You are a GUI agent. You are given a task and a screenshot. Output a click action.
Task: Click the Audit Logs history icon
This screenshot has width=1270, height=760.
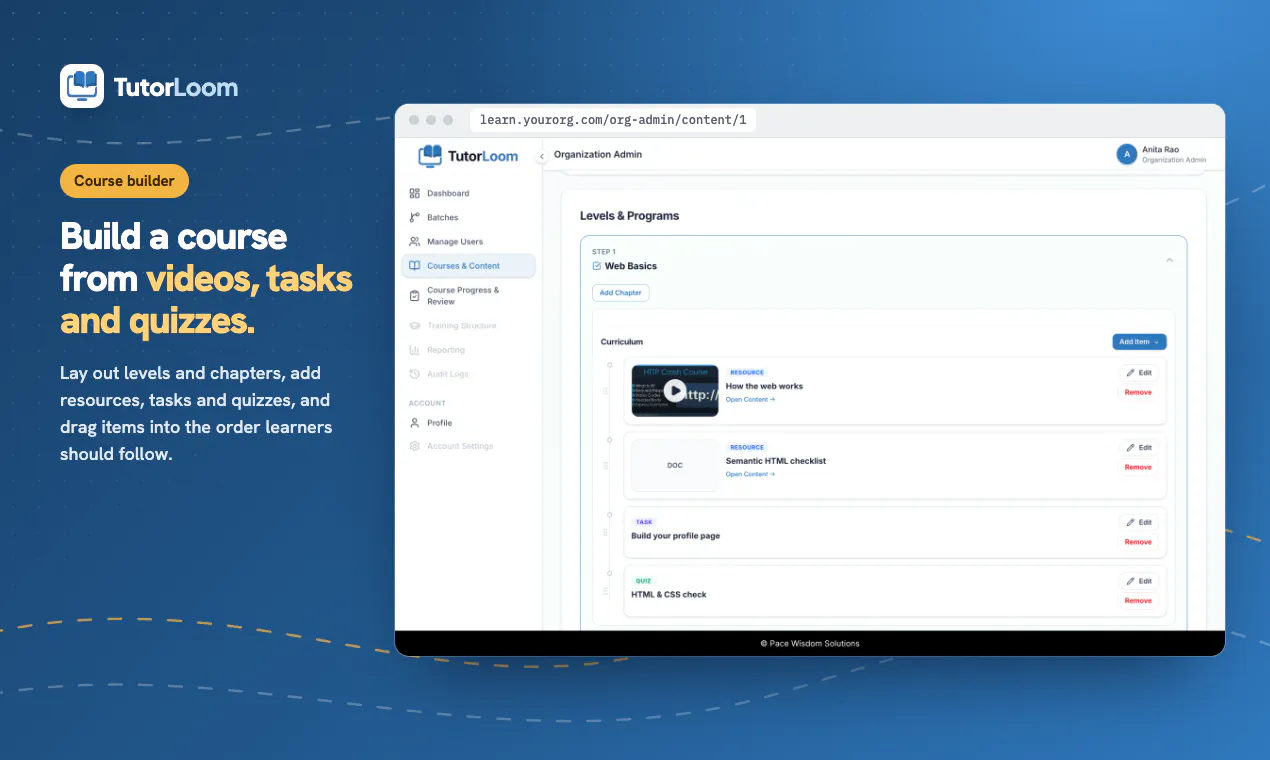415,374
